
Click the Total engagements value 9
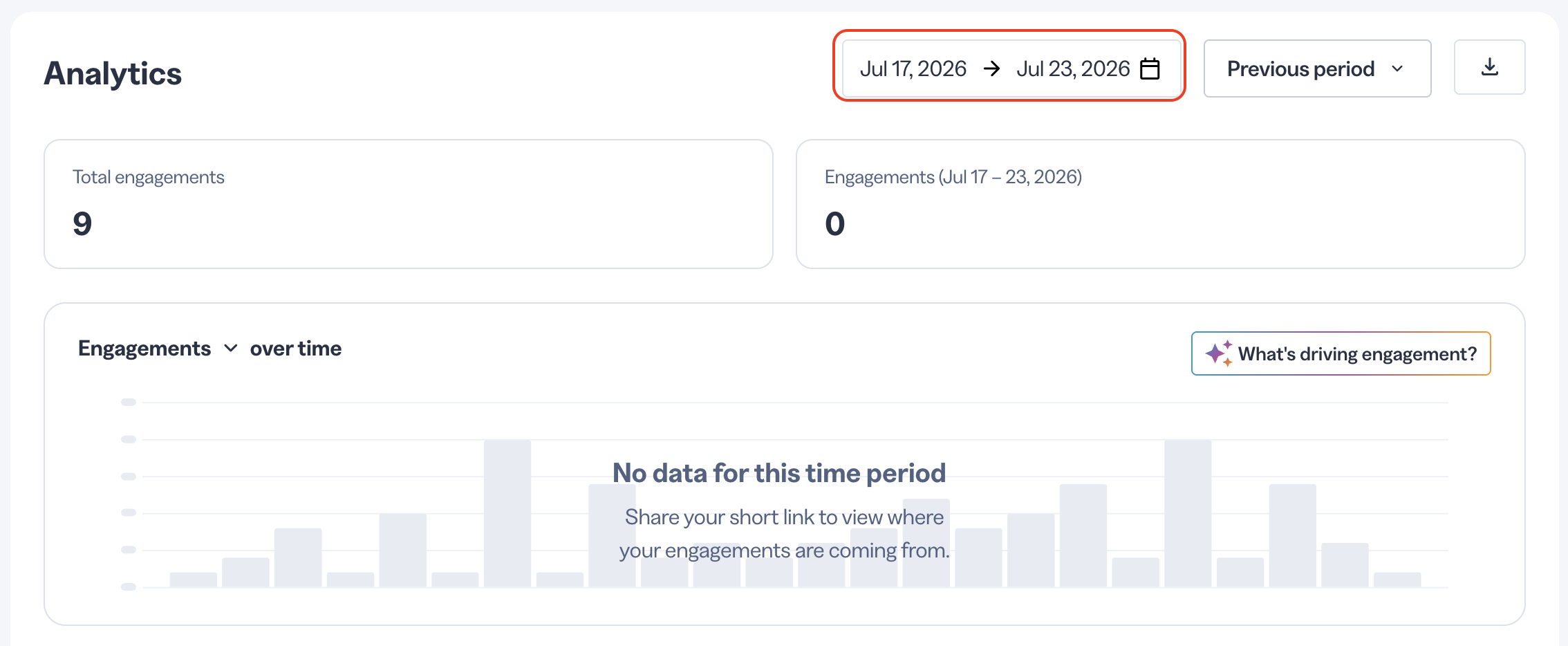[x=82, y=223]
